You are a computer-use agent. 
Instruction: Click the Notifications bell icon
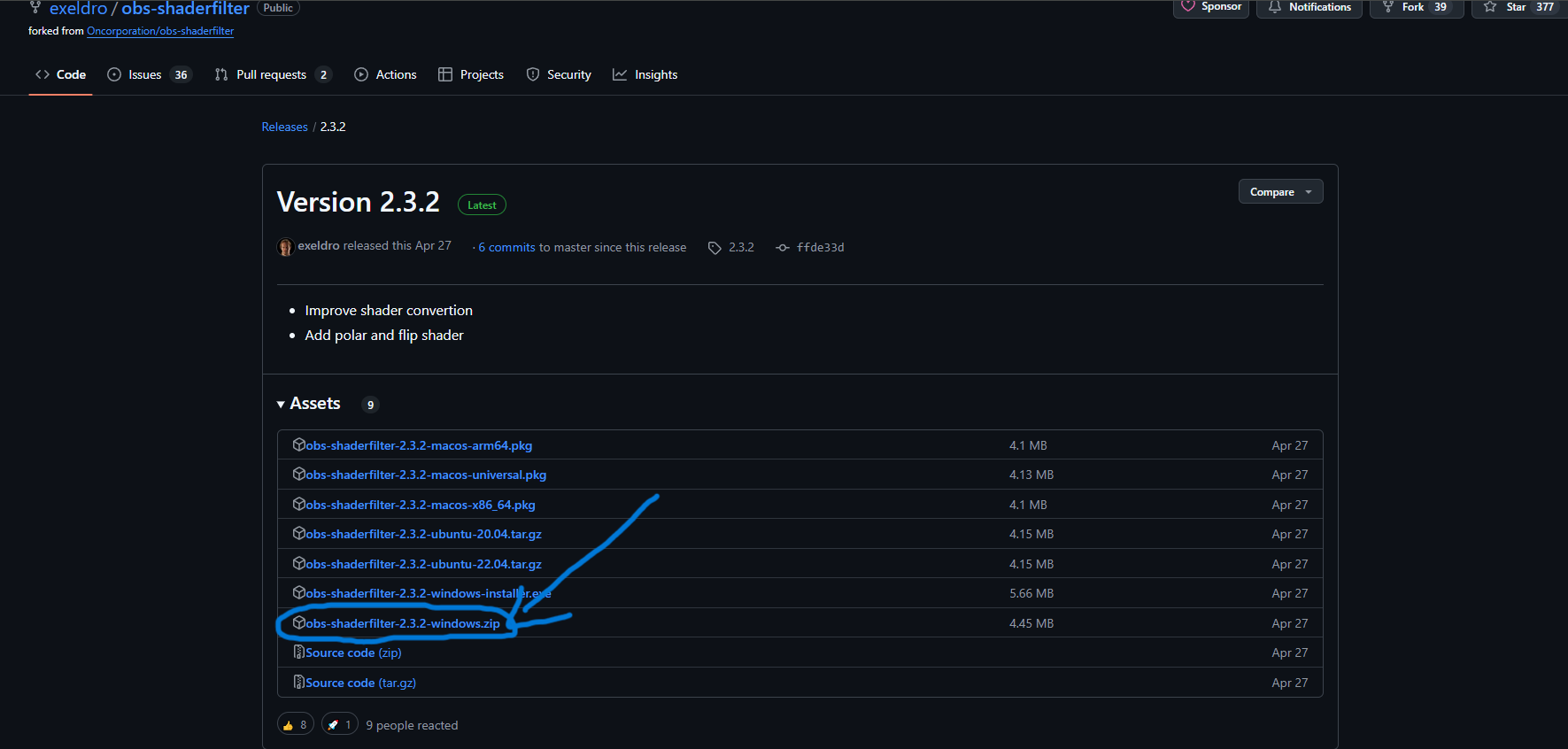(1275, 7)
